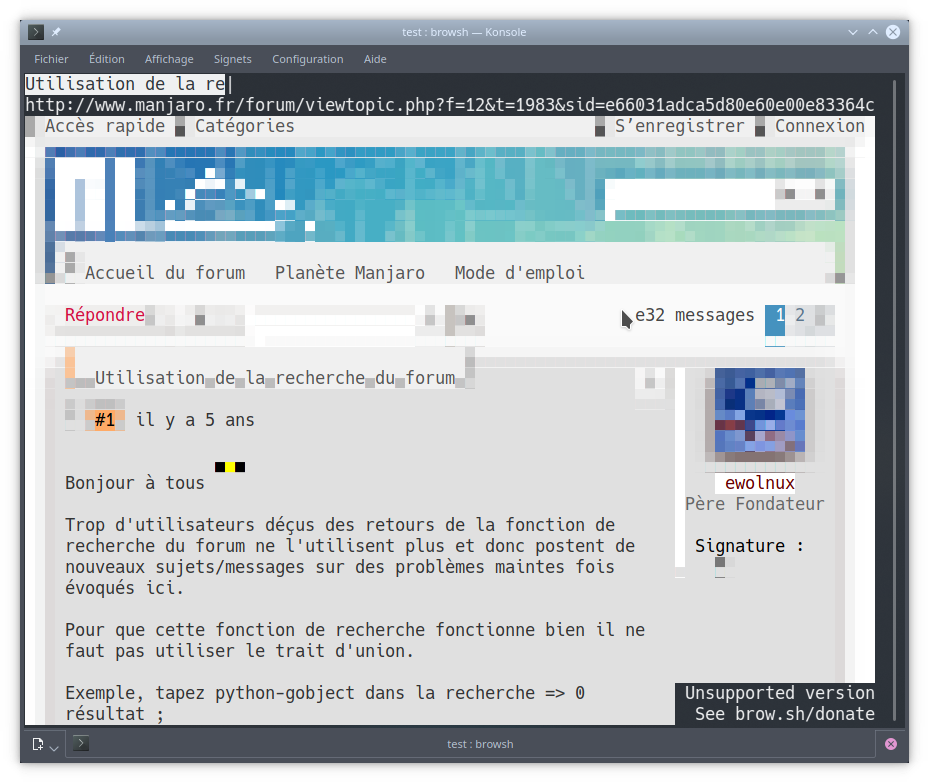The image size is (929, 783).
Task: Open 'Planète Manjaro' link
Action: tap(350, 273)
